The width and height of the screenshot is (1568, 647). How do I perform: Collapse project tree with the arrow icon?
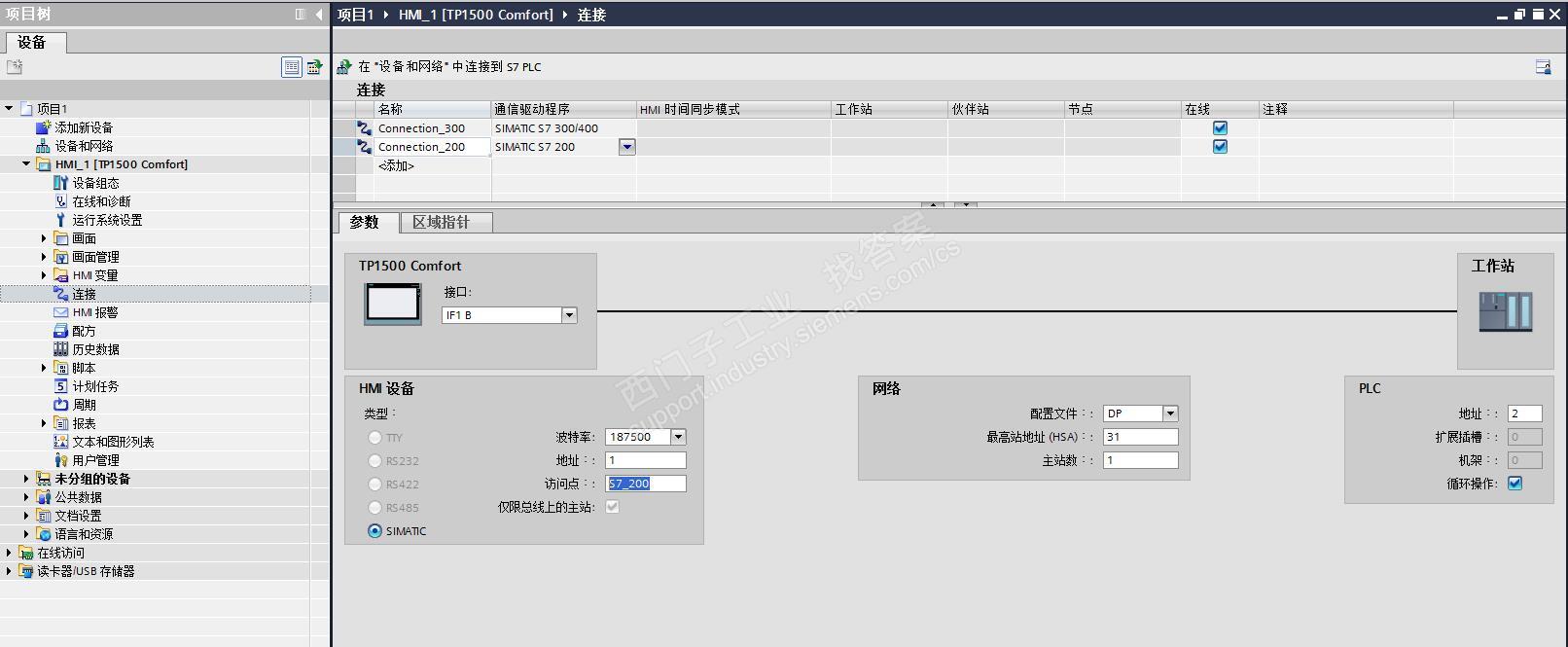[319, 15]
